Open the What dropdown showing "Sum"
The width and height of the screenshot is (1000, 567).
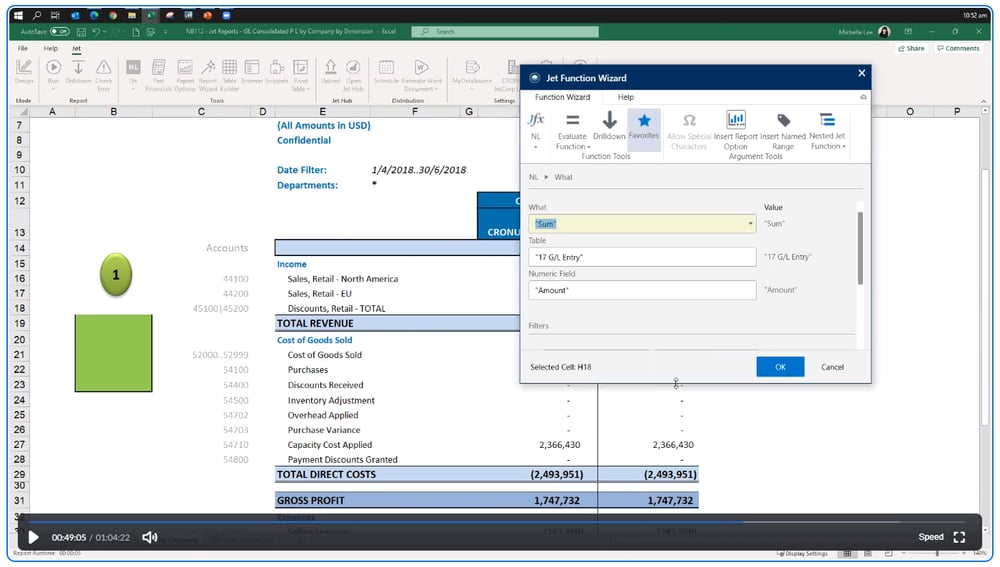click(x=642, y=223)
